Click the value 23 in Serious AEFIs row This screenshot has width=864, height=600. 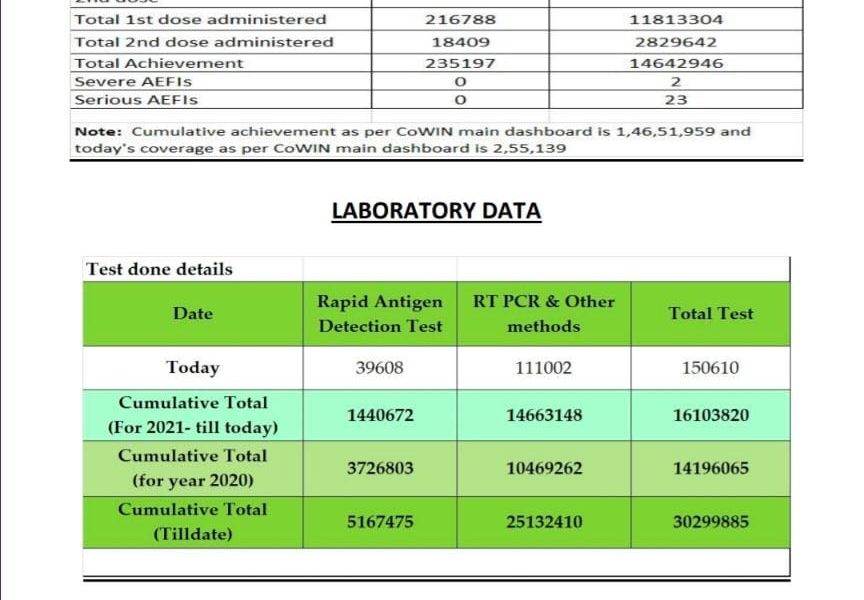676,100
